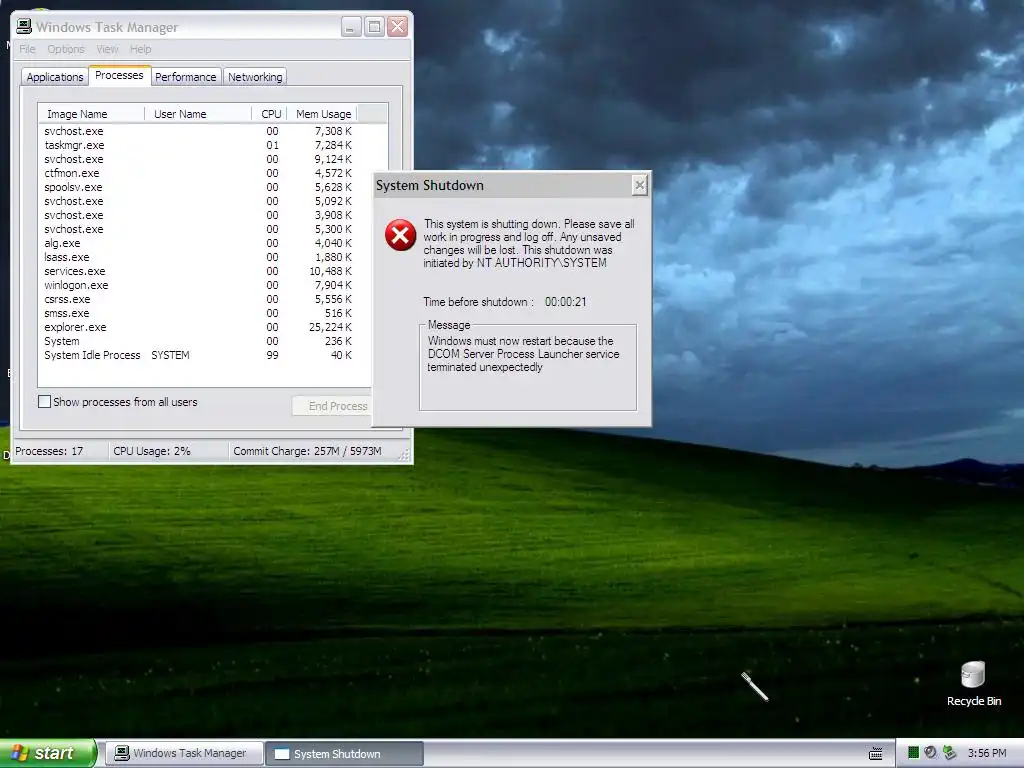Activate System Shutdown taskbar button
This screenshot has width=1024, height=768.
click(344, 754)
